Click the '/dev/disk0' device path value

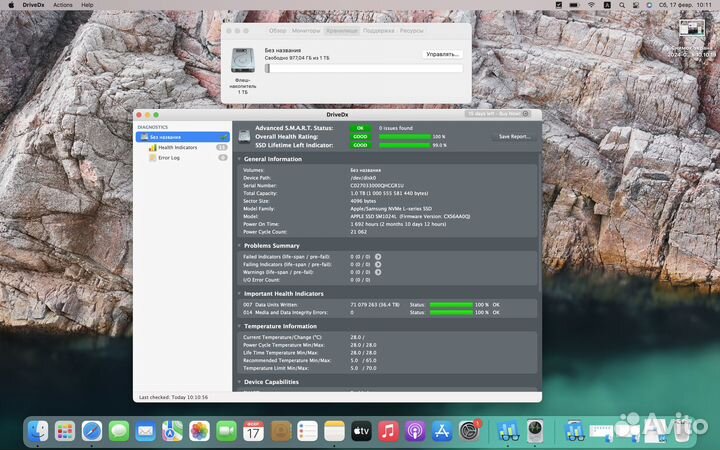point(363,178)
